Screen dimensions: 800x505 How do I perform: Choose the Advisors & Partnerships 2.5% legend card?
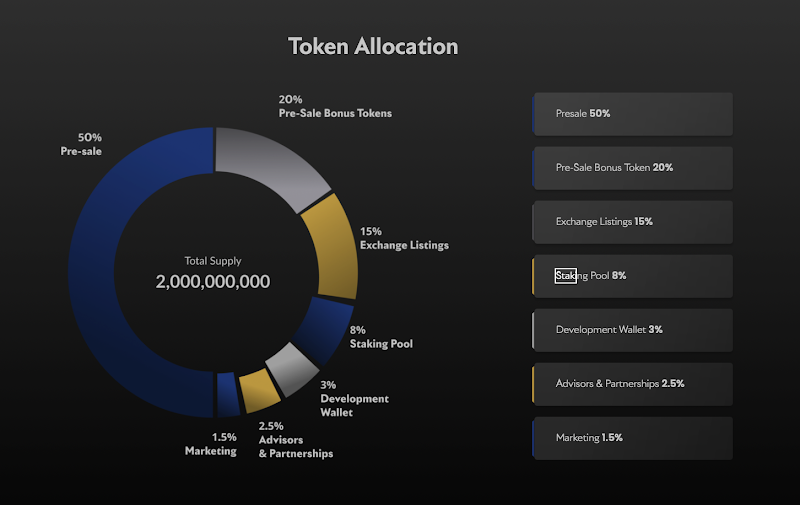tap(632, 384)
